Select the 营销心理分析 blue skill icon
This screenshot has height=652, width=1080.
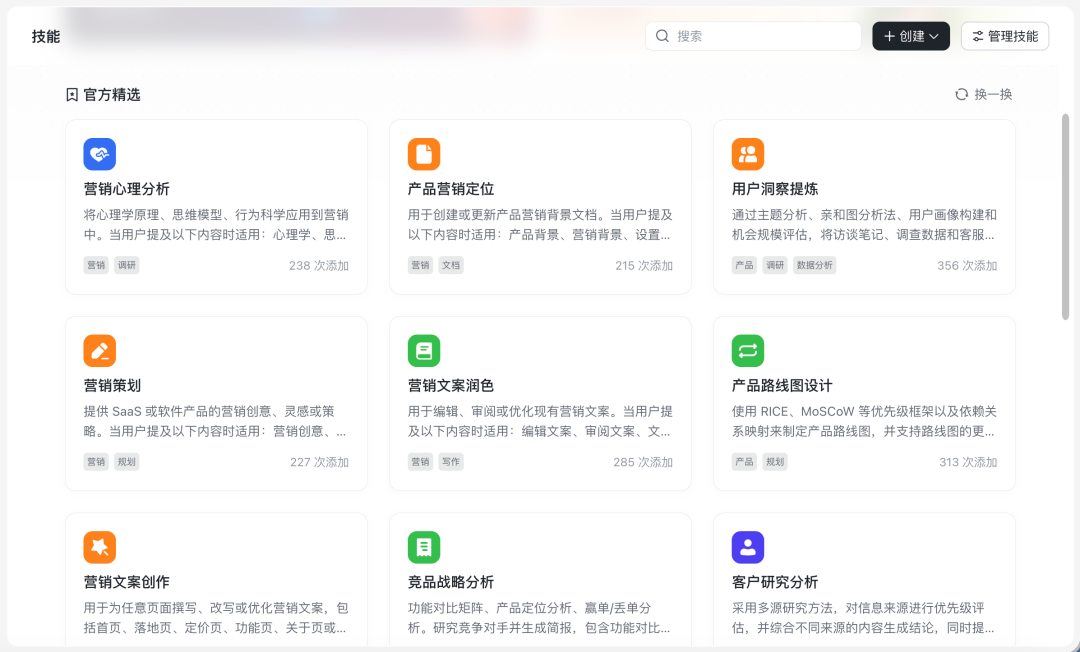(99, 154)
